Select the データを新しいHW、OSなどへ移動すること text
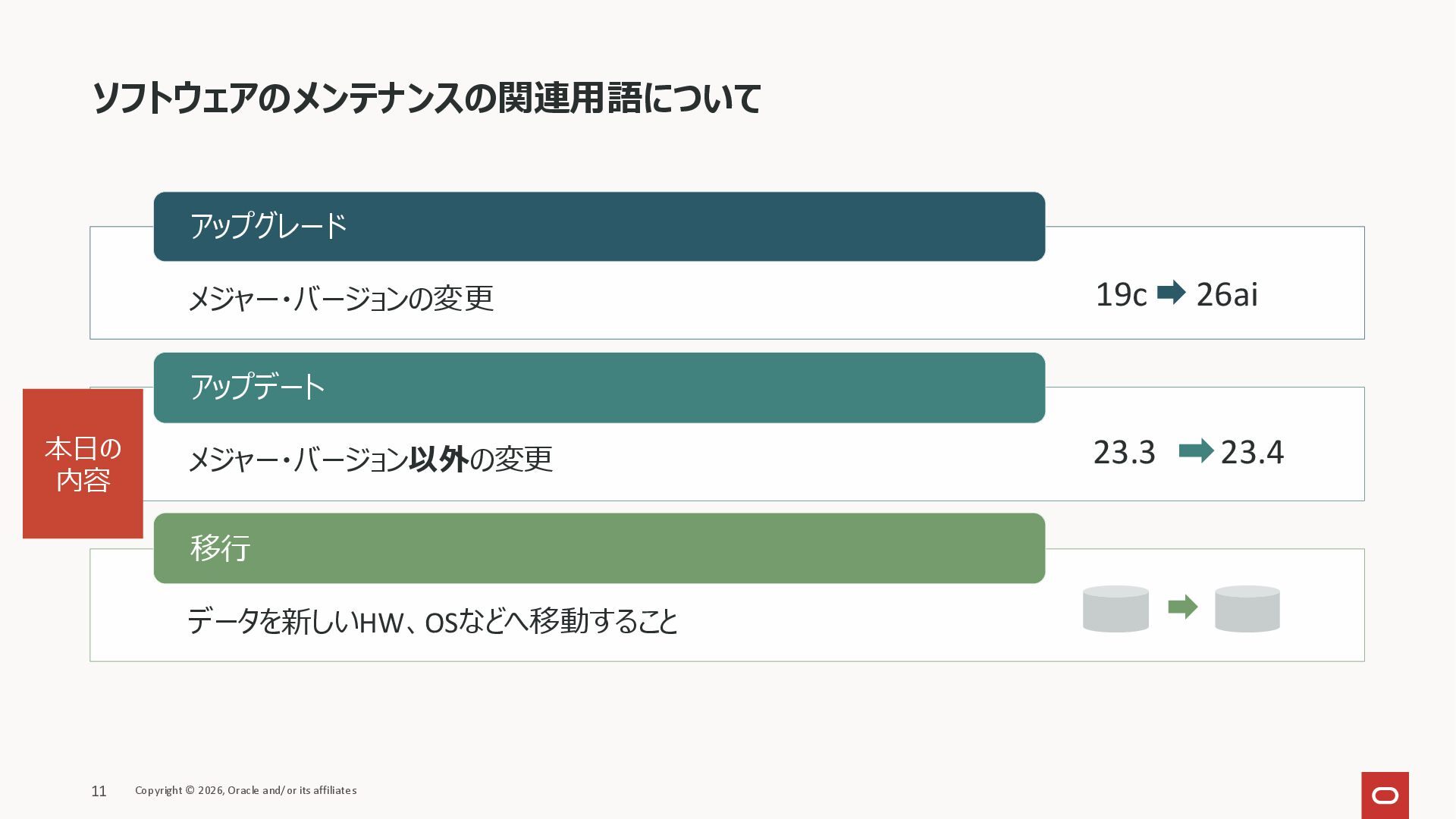 click(432, 621)
